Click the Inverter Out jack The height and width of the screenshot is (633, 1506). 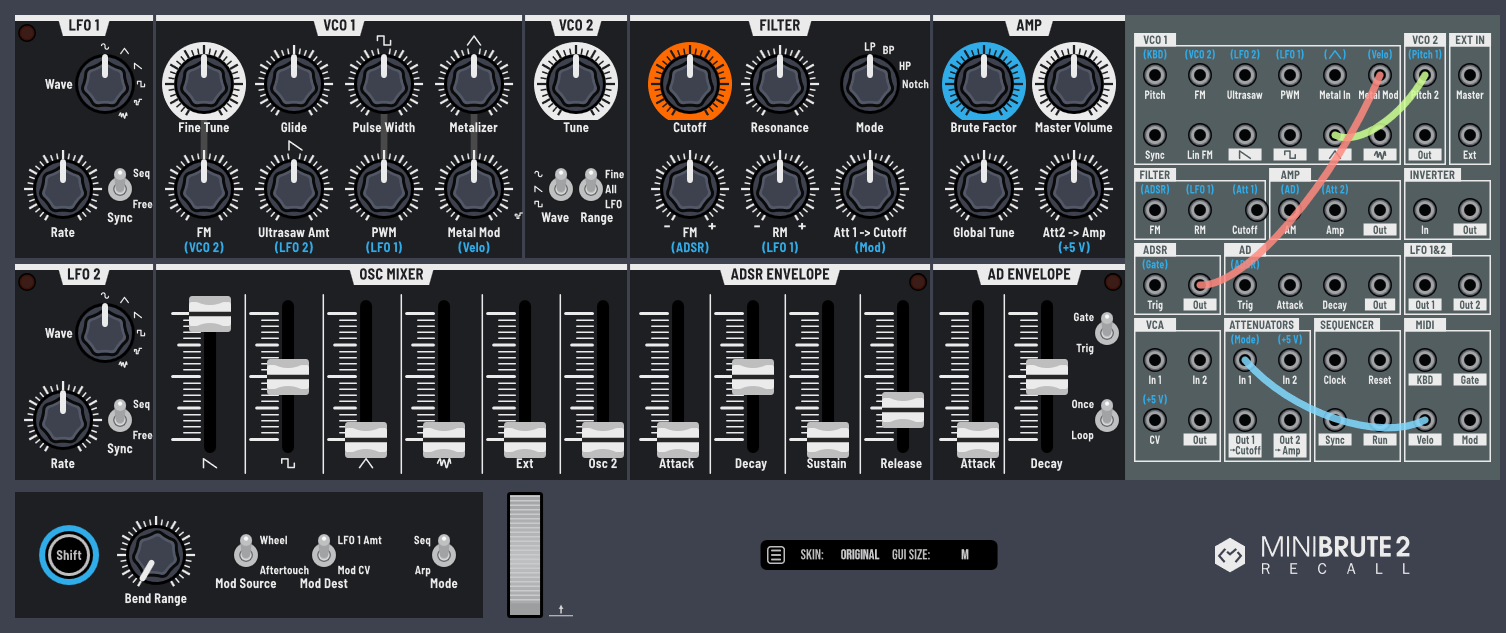pyautogui.click(x=1469, y=210)
